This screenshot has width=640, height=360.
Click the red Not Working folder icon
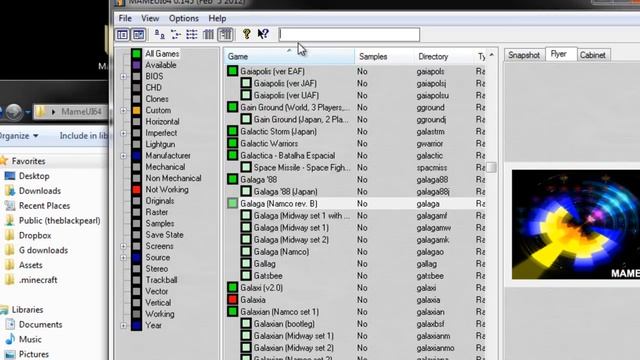tap(136, 189)
